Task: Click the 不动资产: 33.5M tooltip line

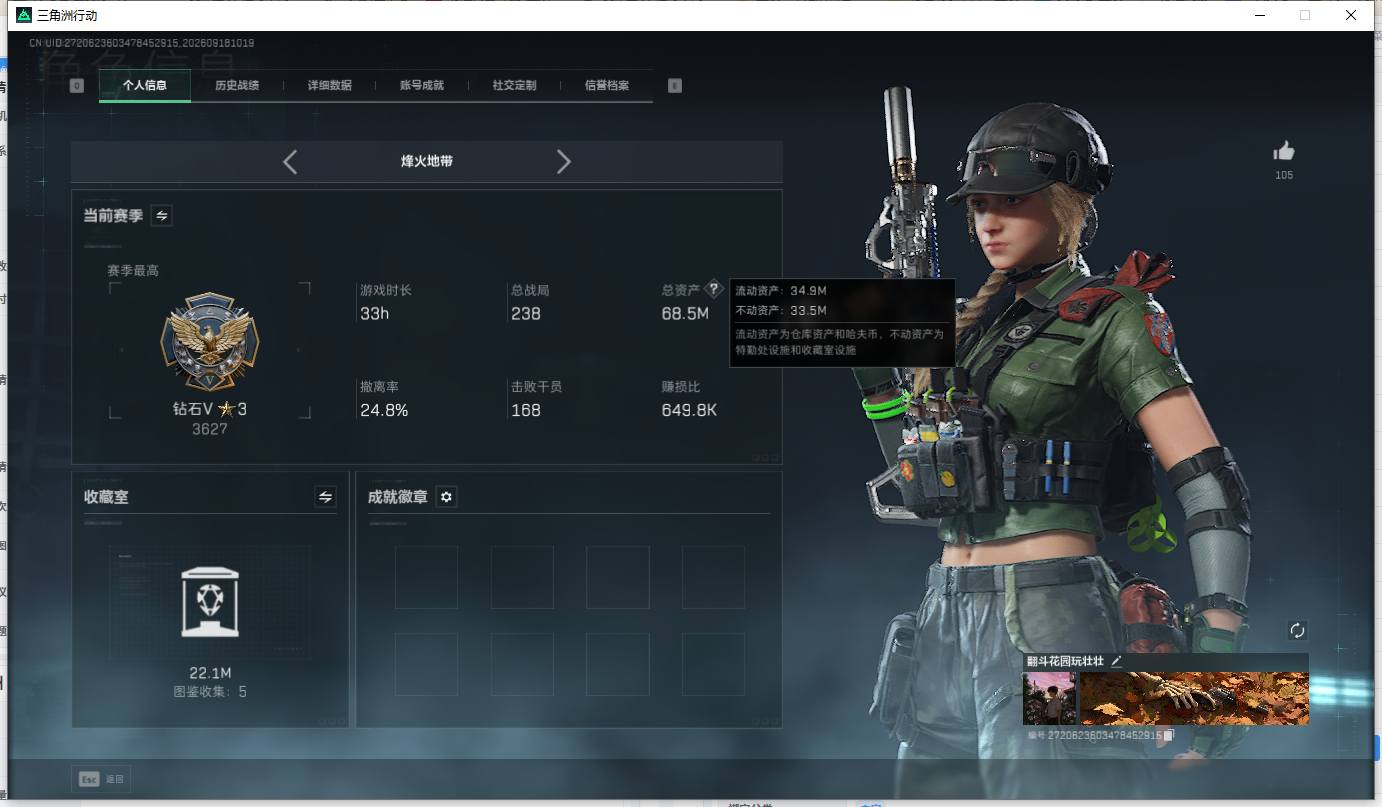Action: tap(781, 310)
